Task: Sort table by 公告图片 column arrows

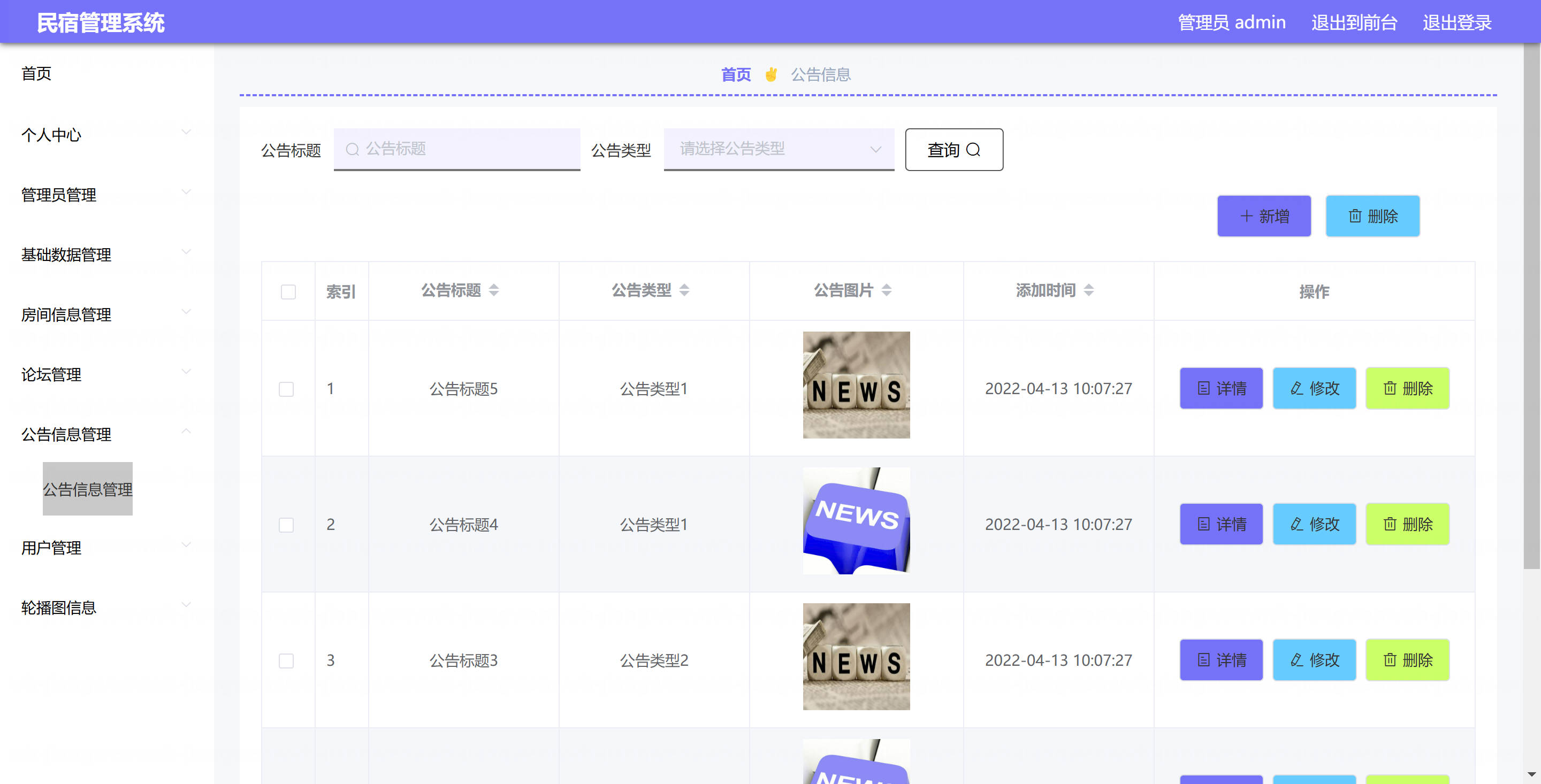Action: [x=887, y=290]
